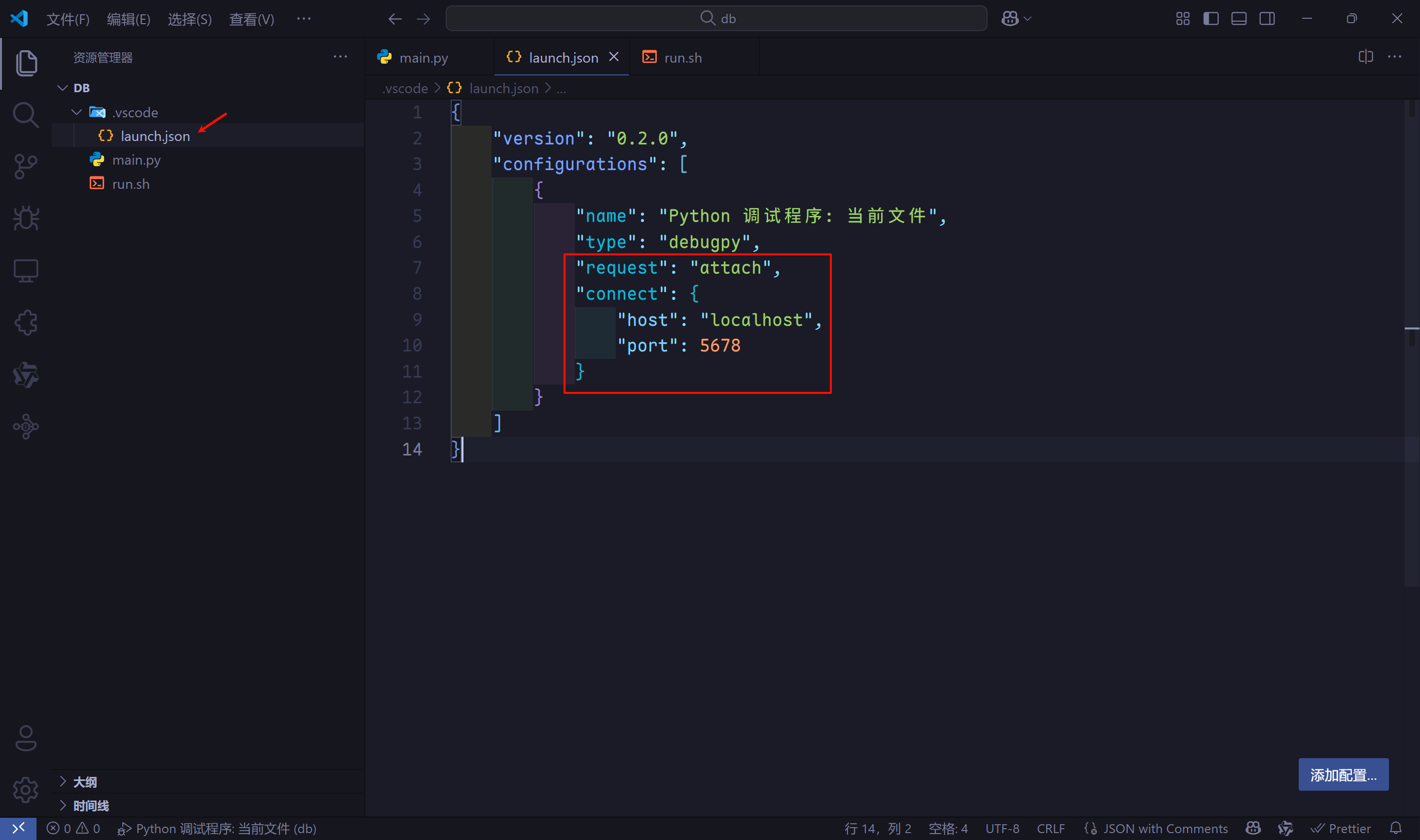1420x840 pixels.
Task: Expand the 时间线 timeline section
Action: click(x=91, y=805)
